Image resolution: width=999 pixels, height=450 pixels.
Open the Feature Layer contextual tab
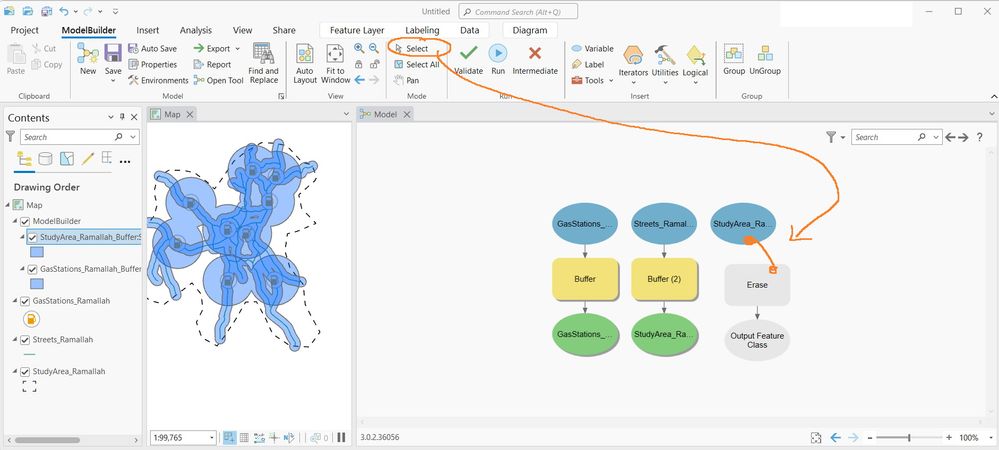(x=357, y=30)
